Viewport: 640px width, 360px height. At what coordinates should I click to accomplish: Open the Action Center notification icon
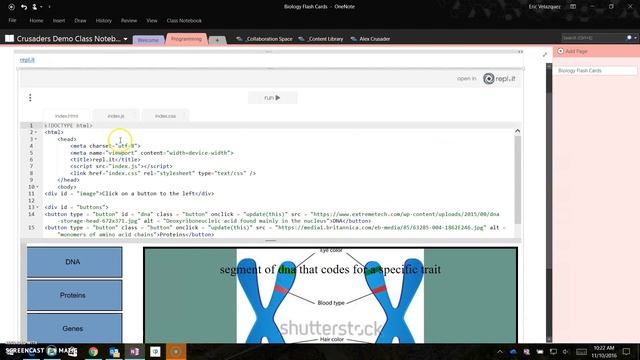point(627,351)
